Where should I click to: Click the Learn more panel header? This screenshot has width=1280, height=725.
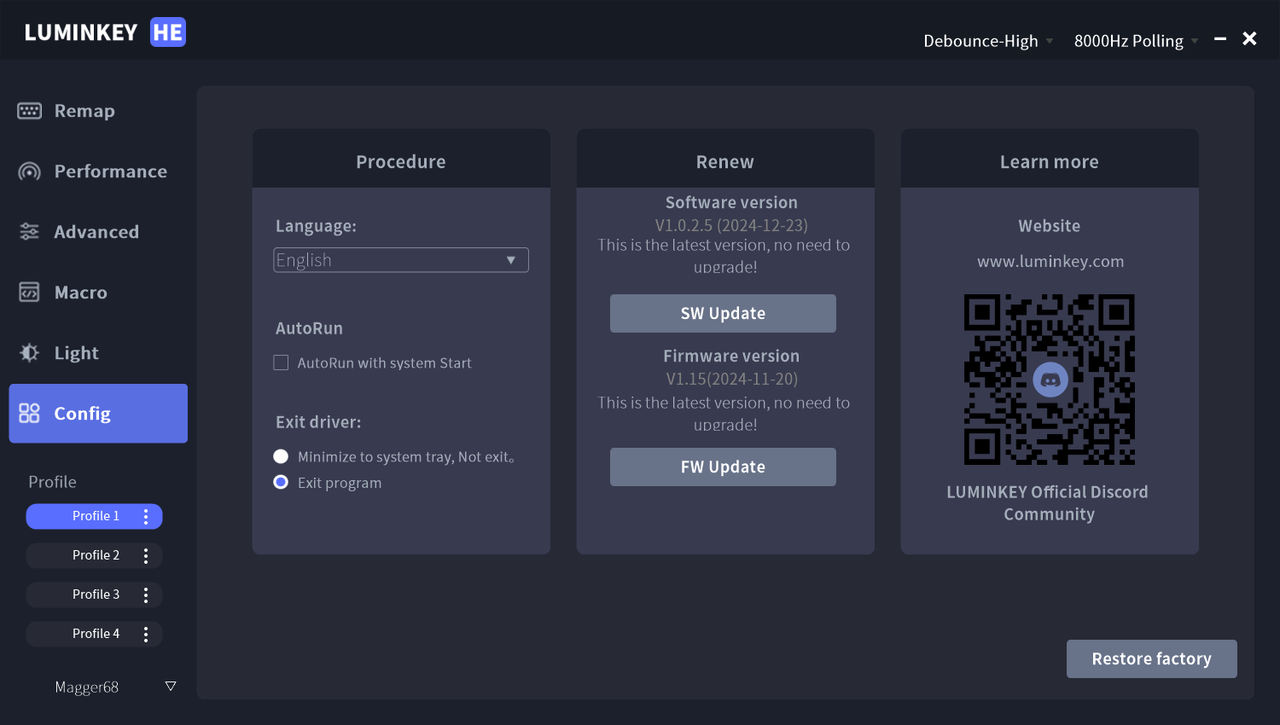click(1050, 158)
